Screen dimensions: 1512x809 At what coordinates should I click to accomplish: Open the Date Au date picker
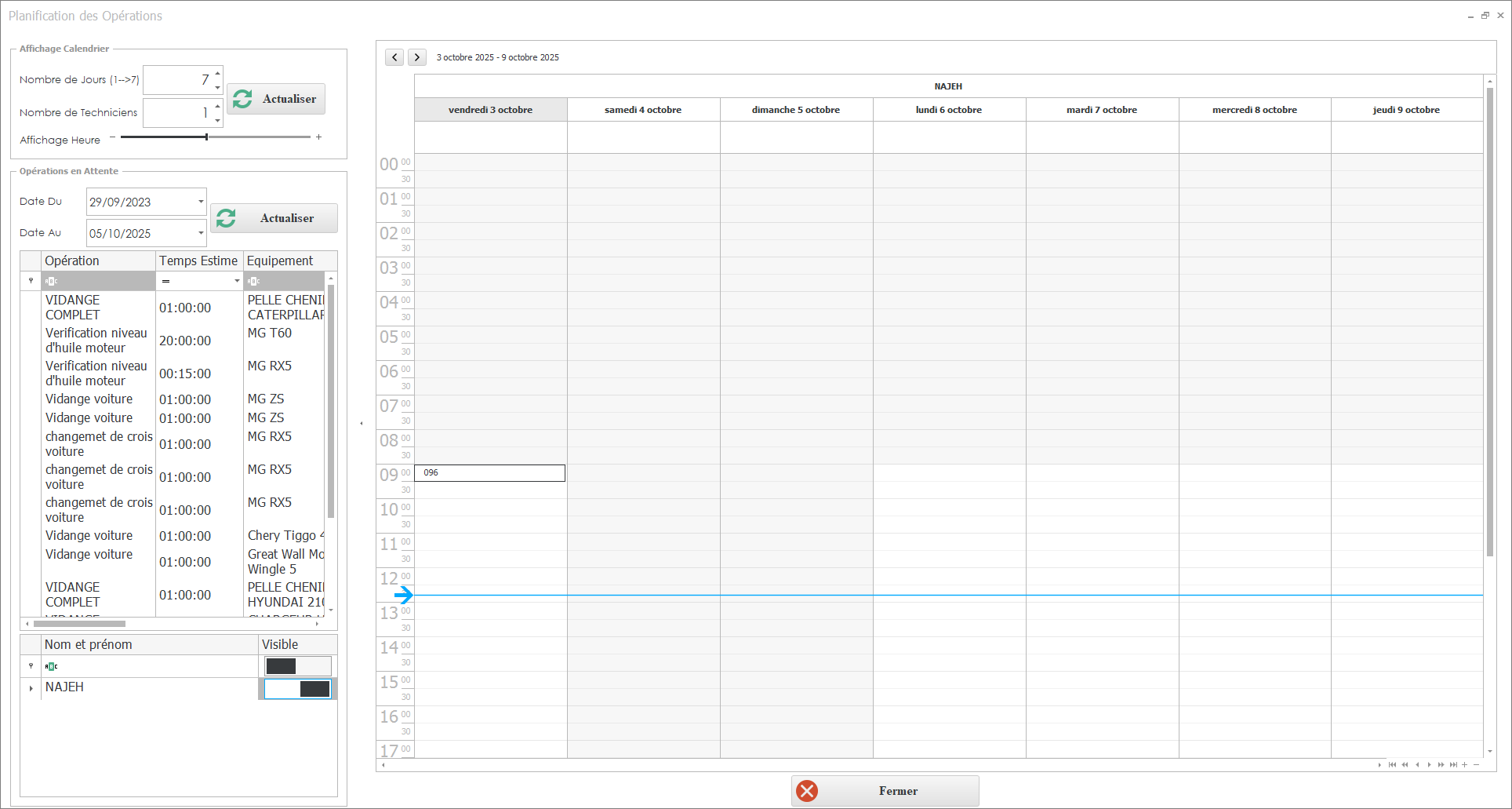point(201,233)
